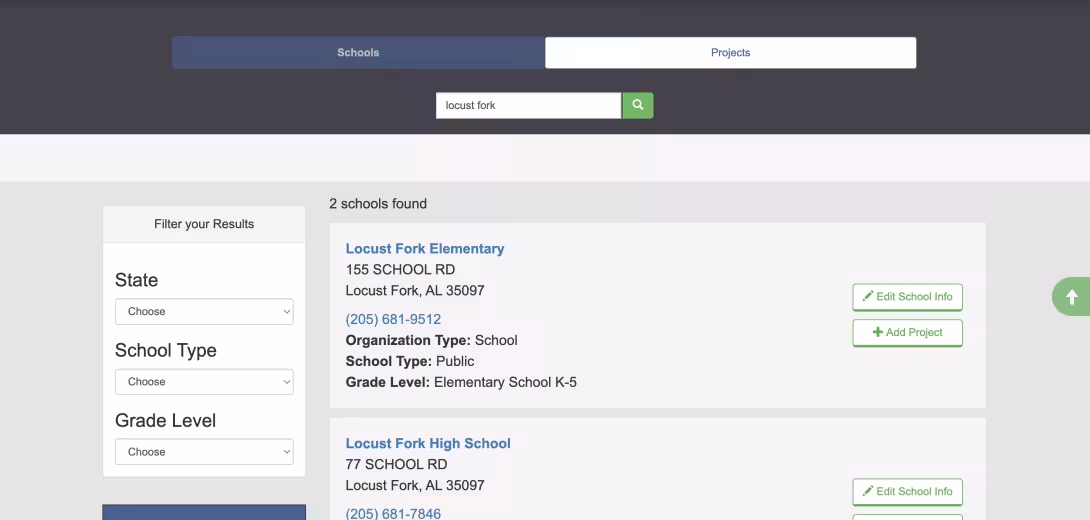Click the 2 schools found text
This screenshot has width=1090, height=520.
tap(378, 204)
